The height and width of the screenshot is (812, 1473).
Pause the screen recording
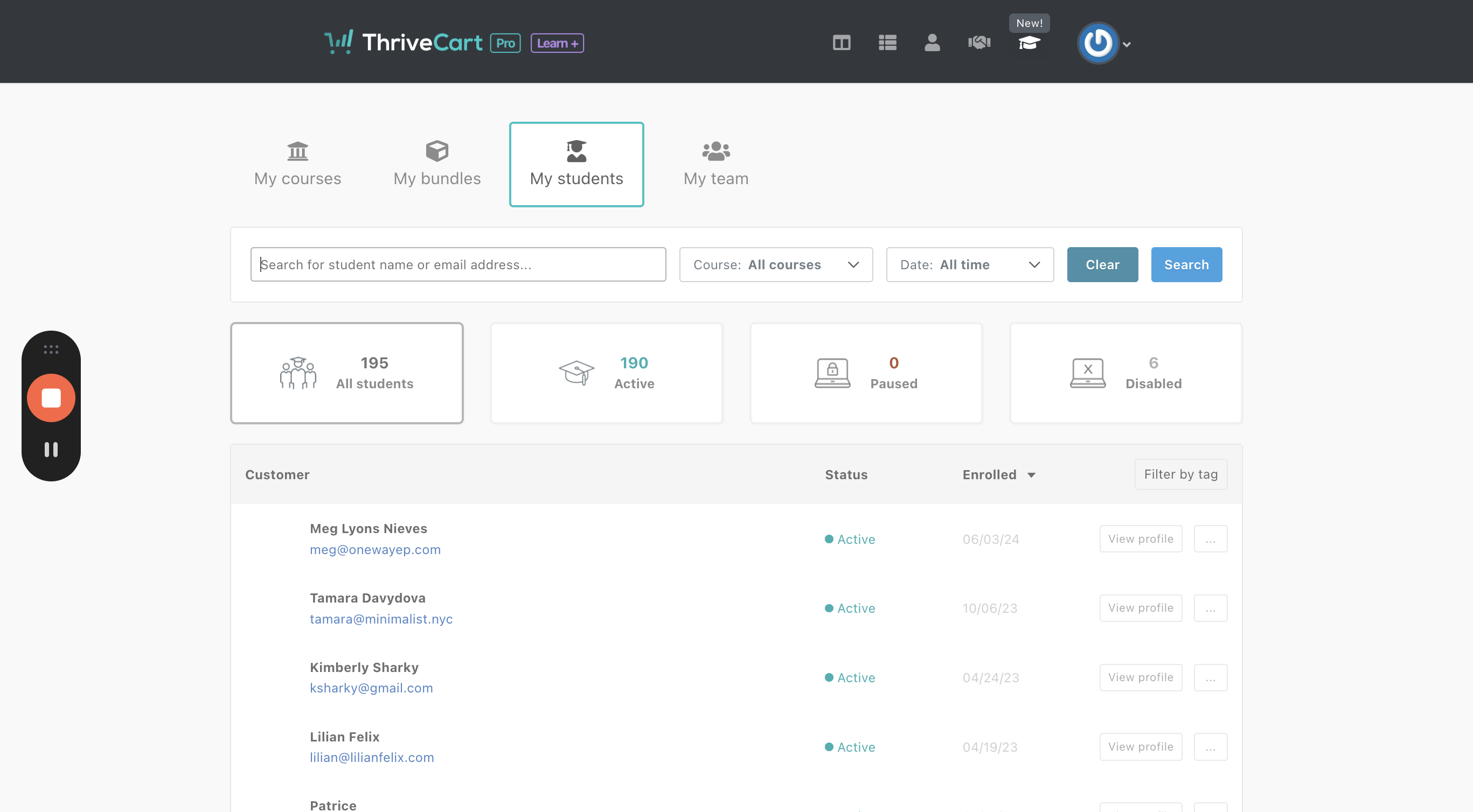(51, 450)
